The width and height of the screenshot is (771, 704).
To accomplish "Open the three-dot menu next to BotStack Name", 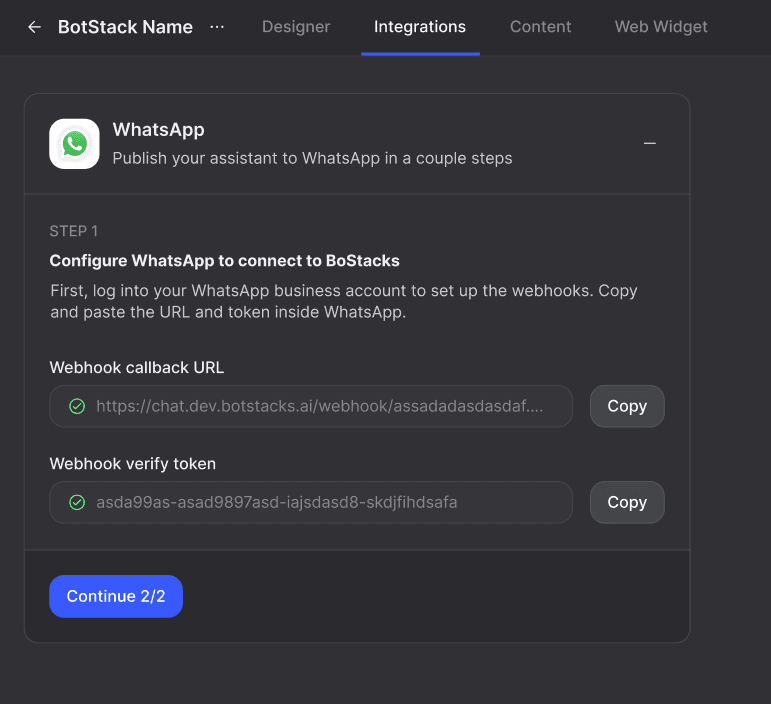I will click(x=217, y=27).
